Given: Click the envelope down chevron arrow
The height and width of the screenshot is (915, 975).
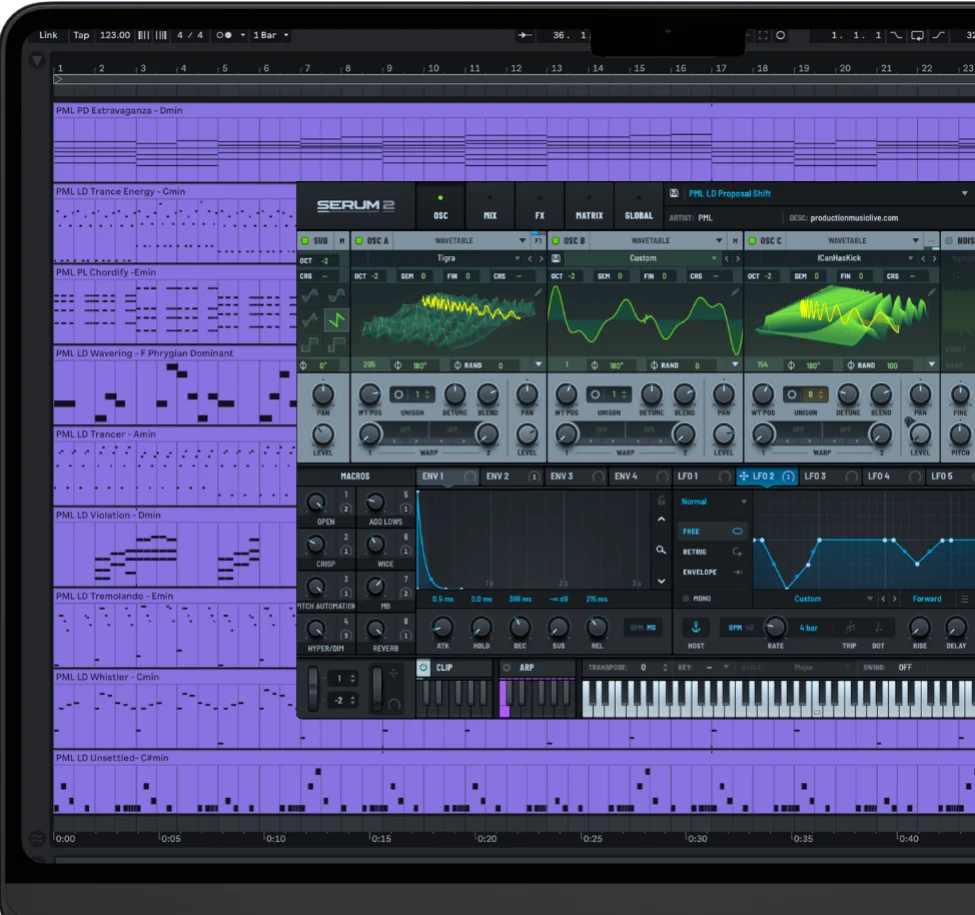Looking at the screenshot, I should (x=661, y=581).
